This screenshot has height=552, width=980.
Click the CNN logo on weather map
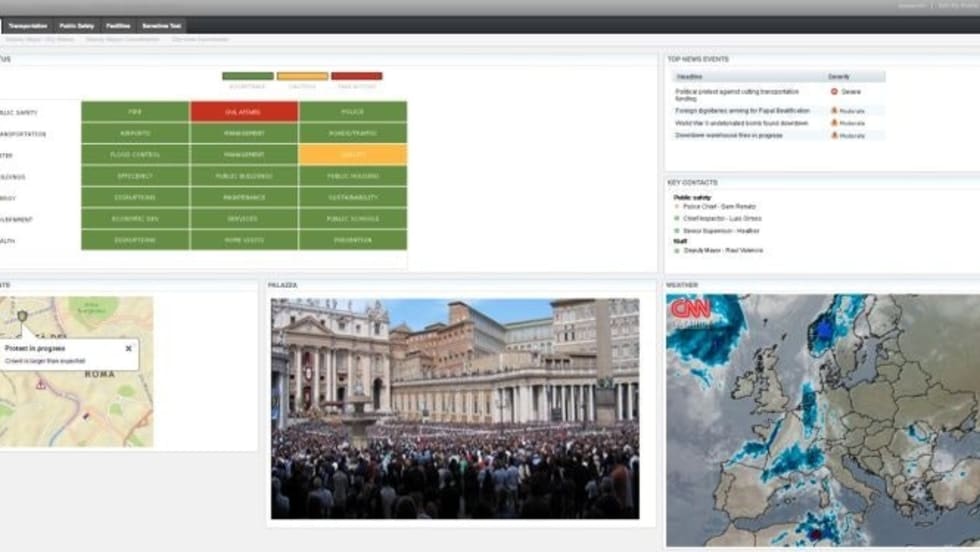690,310
